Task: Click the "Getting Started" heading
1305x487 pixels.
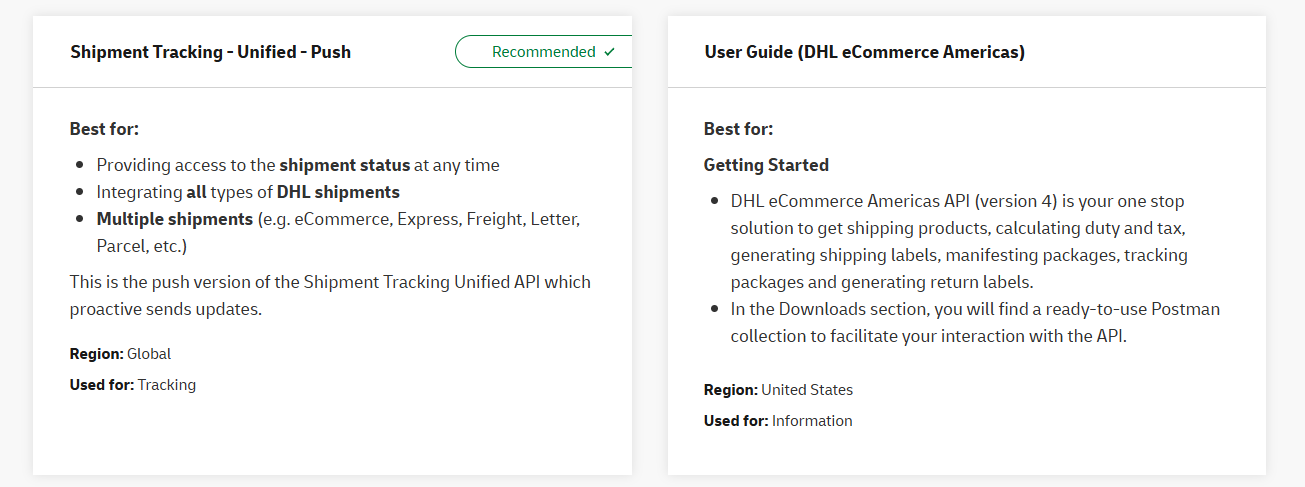Action: coord(766,165)
